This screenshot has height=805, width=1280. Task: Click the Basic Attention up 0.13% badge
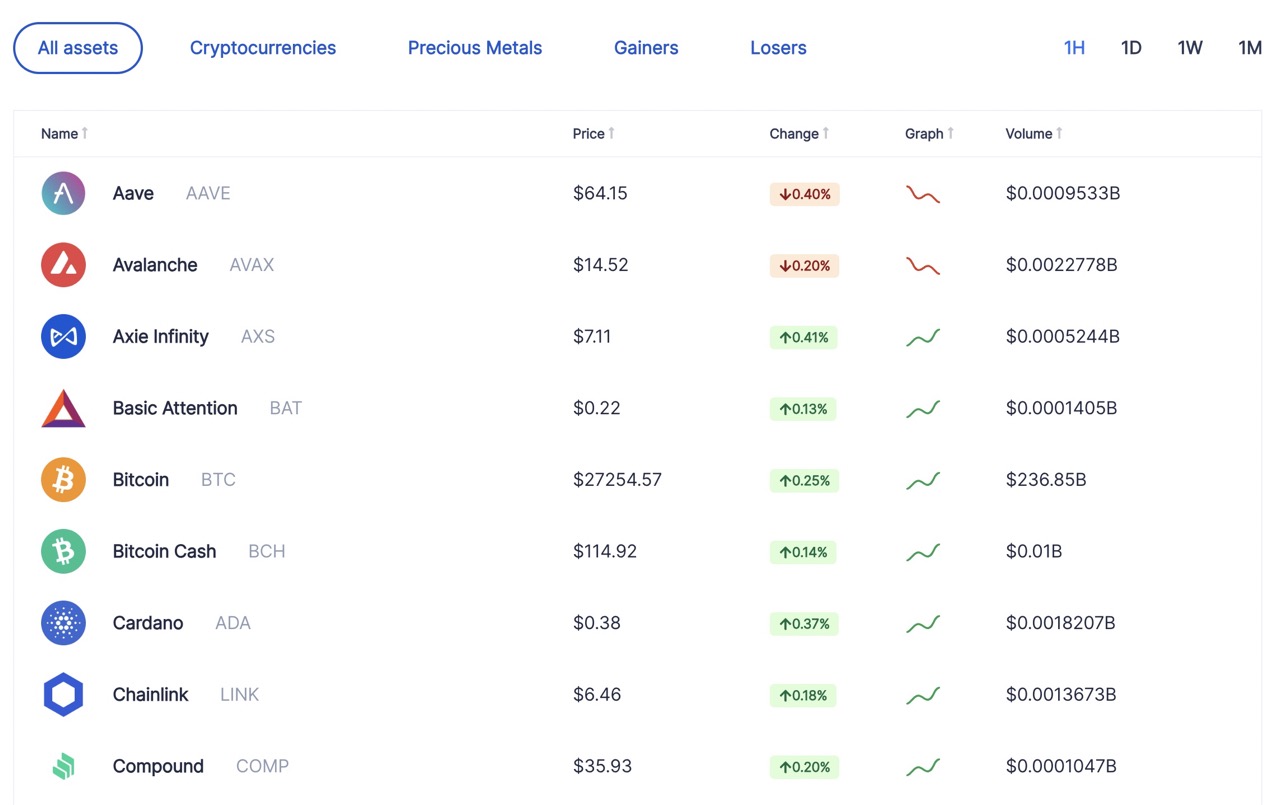pos(803,409)
